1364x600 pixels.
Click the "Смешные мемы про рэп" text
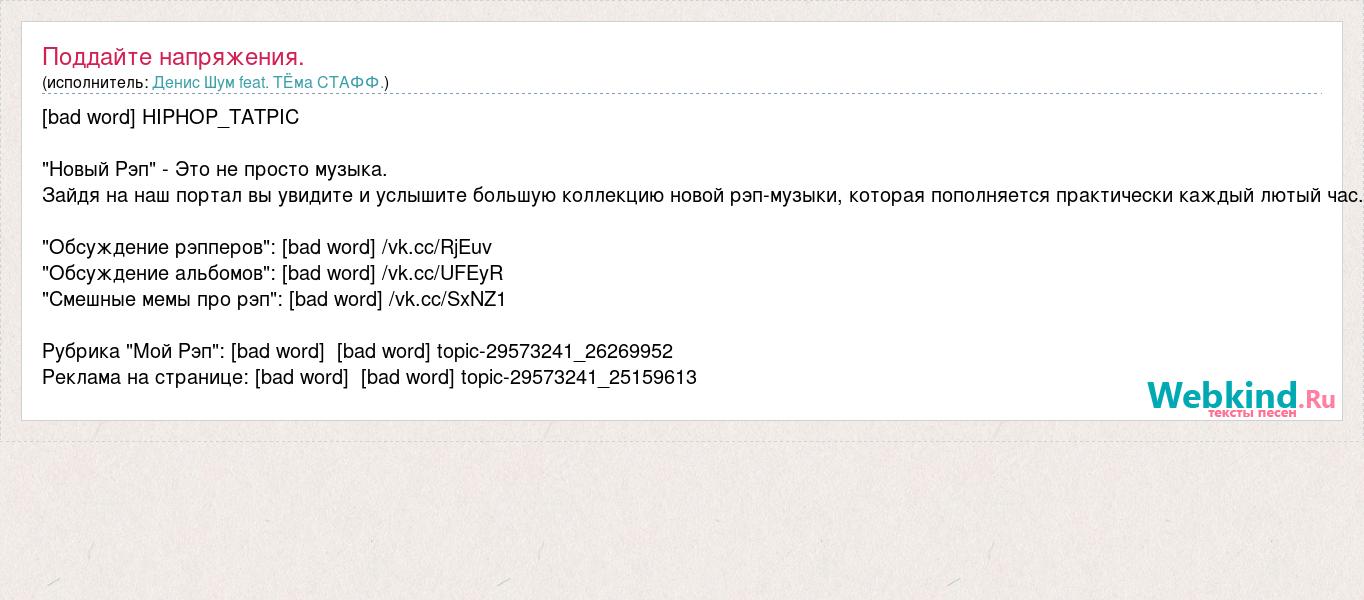click(x=163, y=299)
